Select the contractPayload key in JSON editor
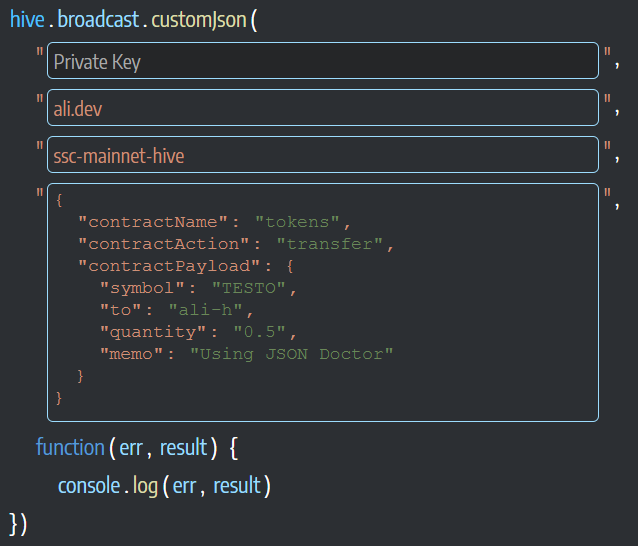638x546 pixels. (x=169, y=266)
